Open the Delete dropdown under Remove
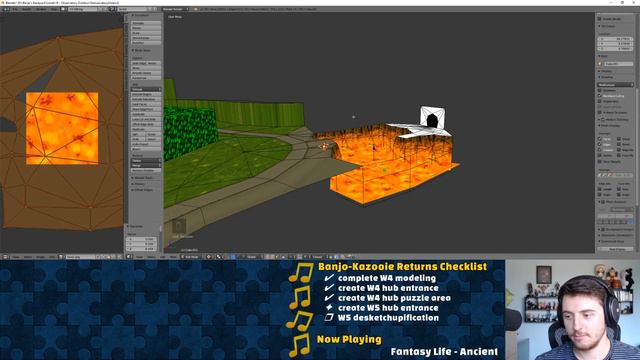The image size is (640, 360). (x=146, y=160)
